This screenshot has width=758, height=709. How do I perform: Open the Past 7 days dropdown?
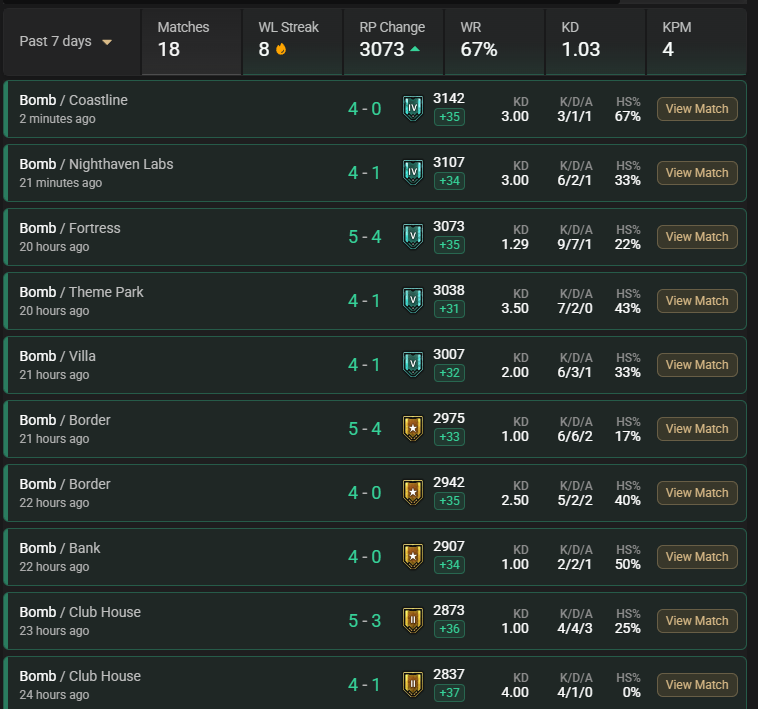click(66, 42)
